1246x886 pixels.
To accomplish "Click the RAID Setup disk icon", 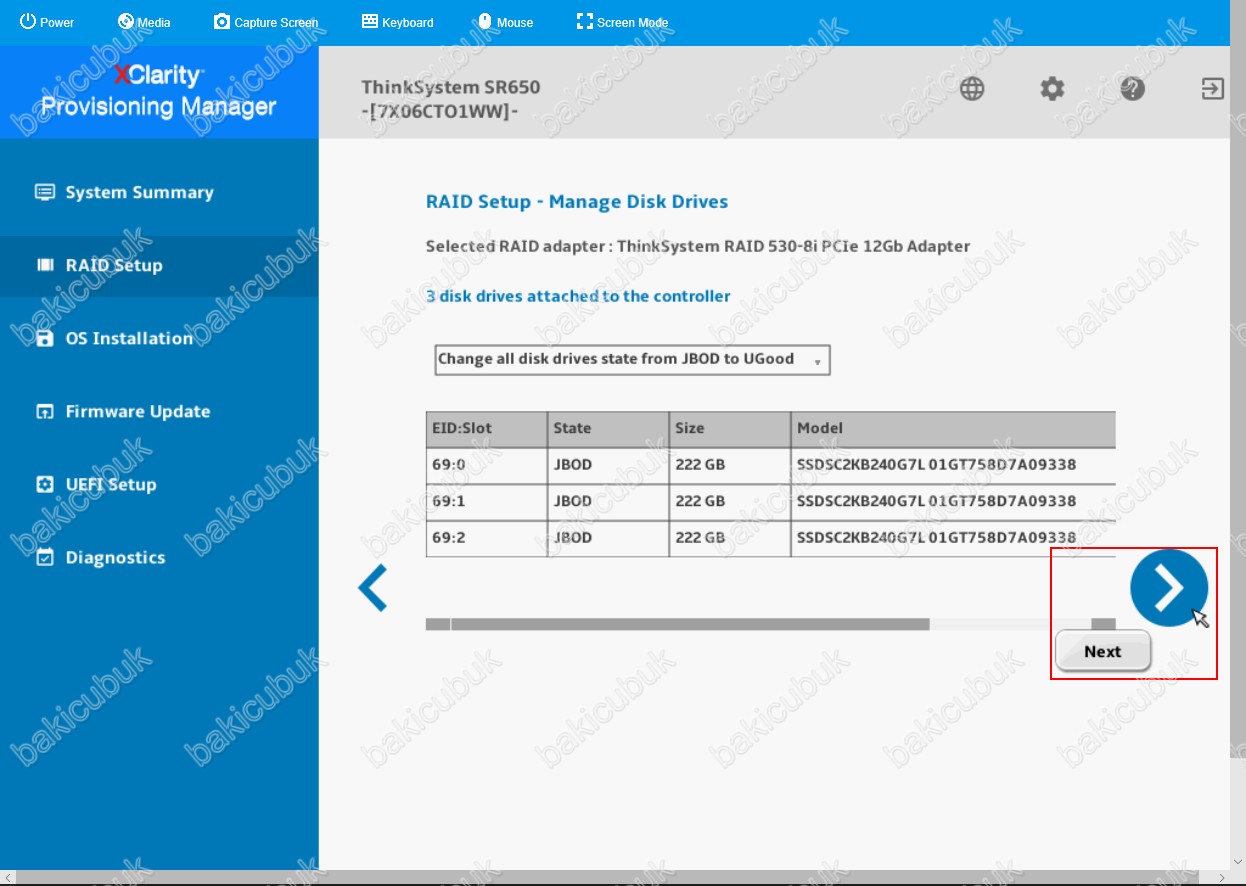I will coord(45,265).
